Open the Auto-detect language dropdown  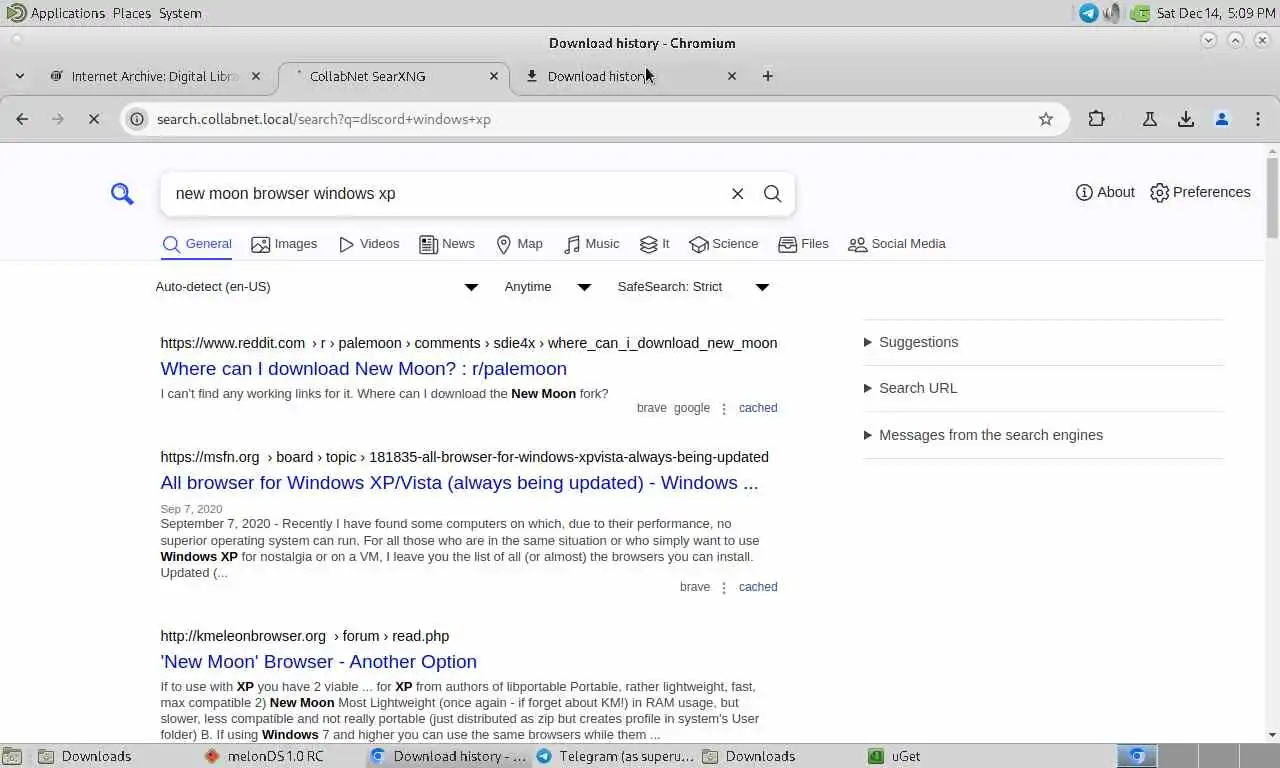pos(317,287)
